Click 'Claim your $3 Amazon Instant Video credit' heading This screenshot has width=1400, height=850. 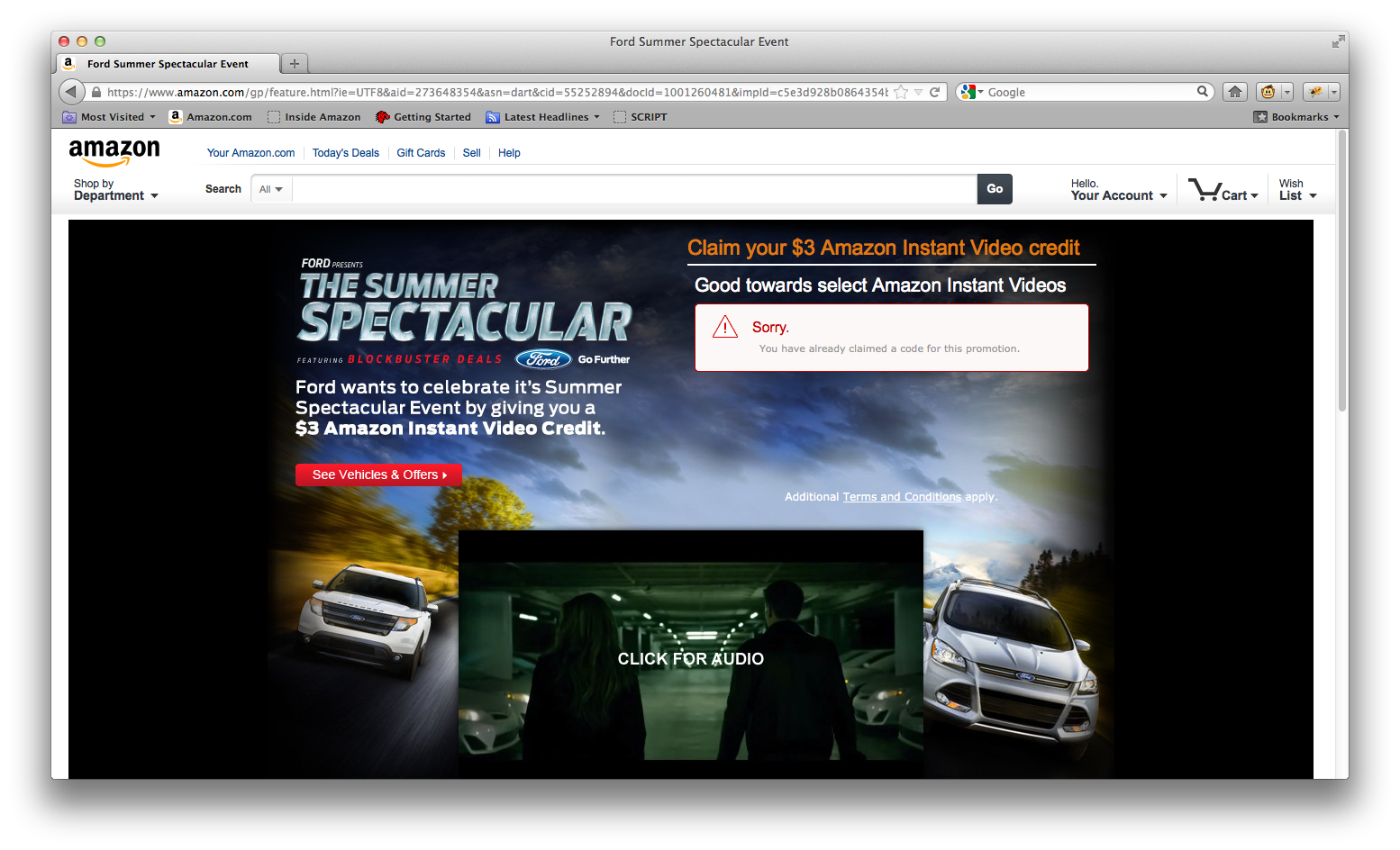(x=883, y=248)
